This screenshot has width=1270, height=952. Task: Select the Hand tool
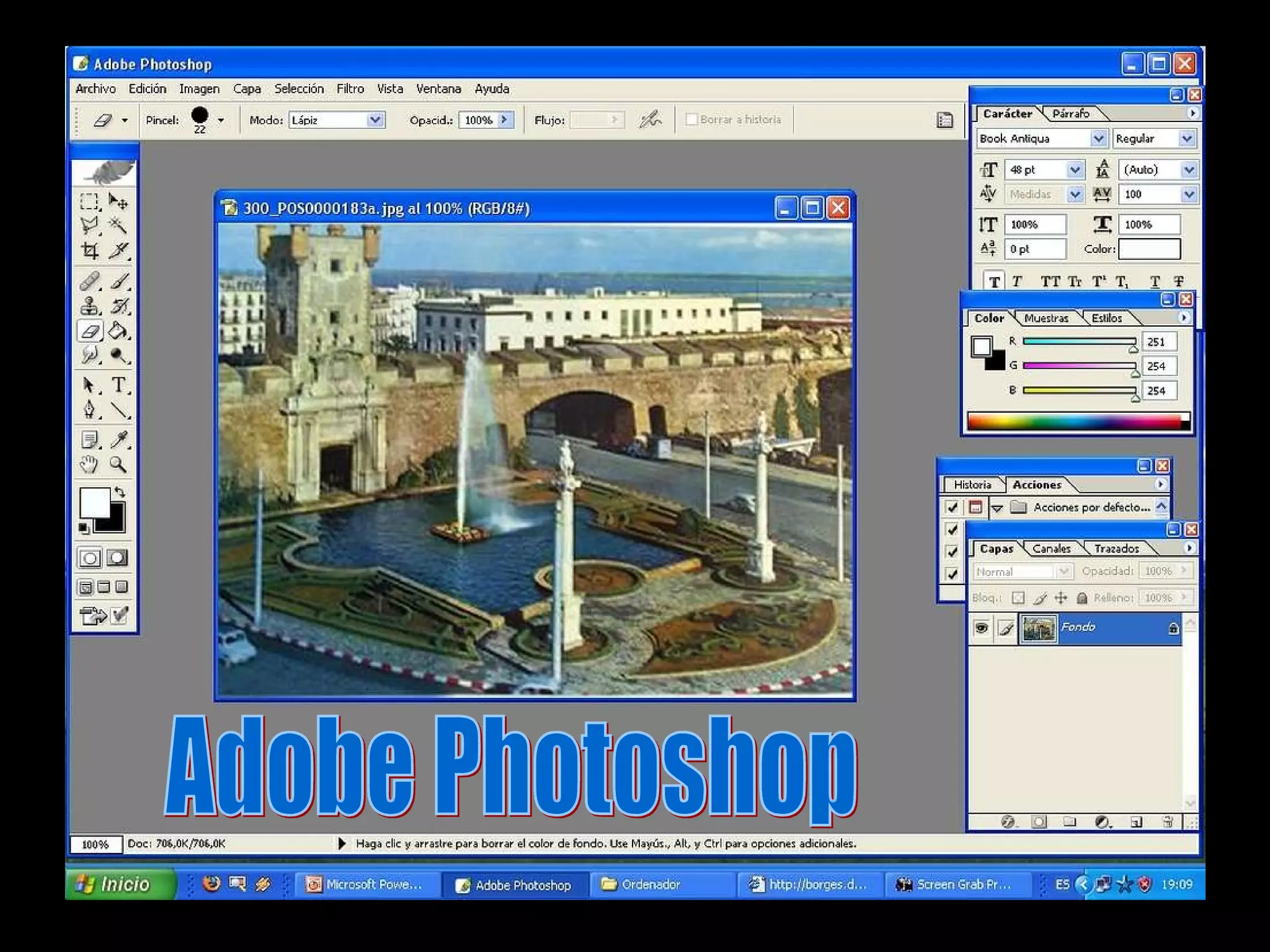tap(90, 465)
